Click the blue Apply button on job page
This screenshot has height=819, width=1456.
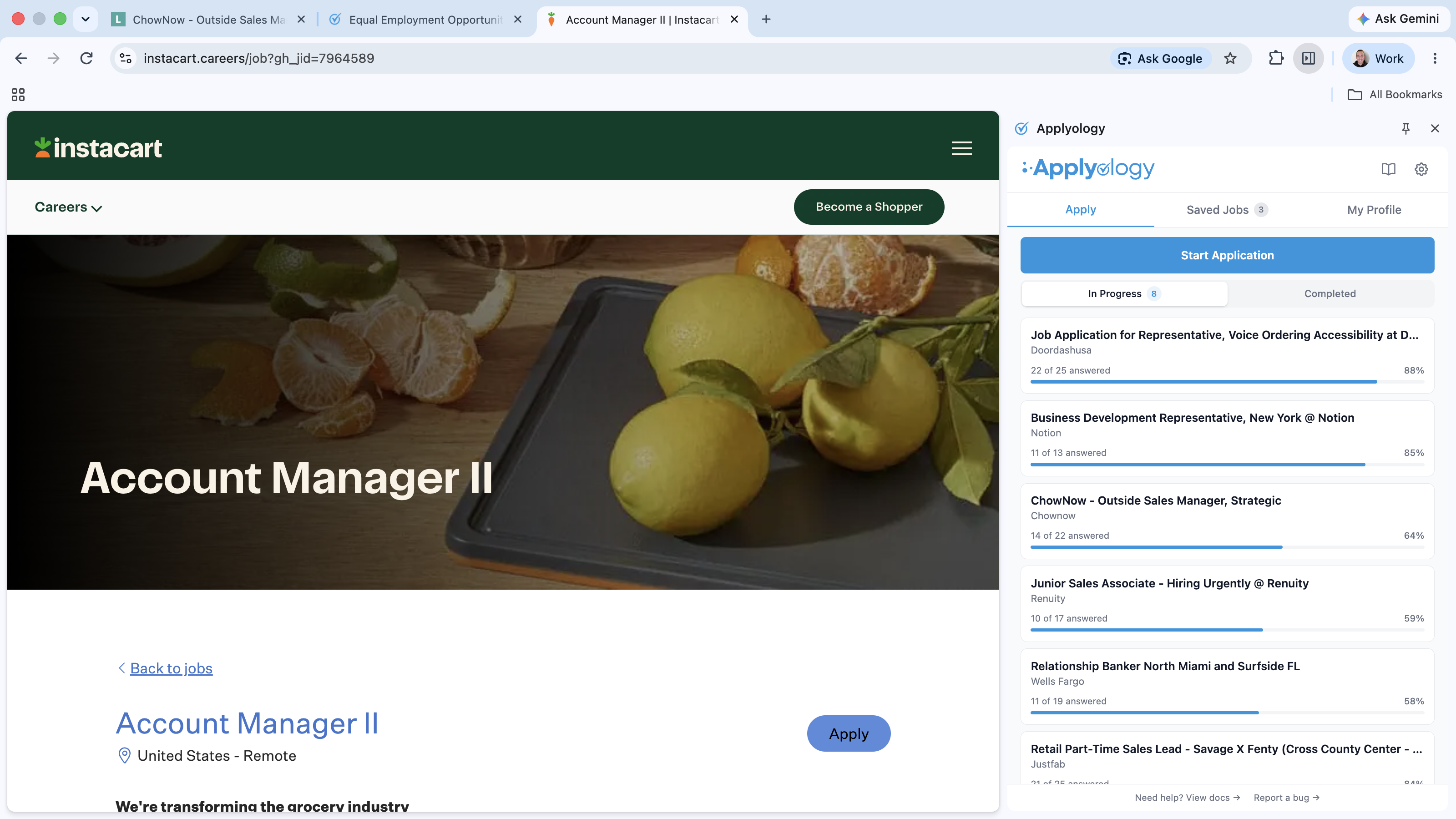point(849,733)
